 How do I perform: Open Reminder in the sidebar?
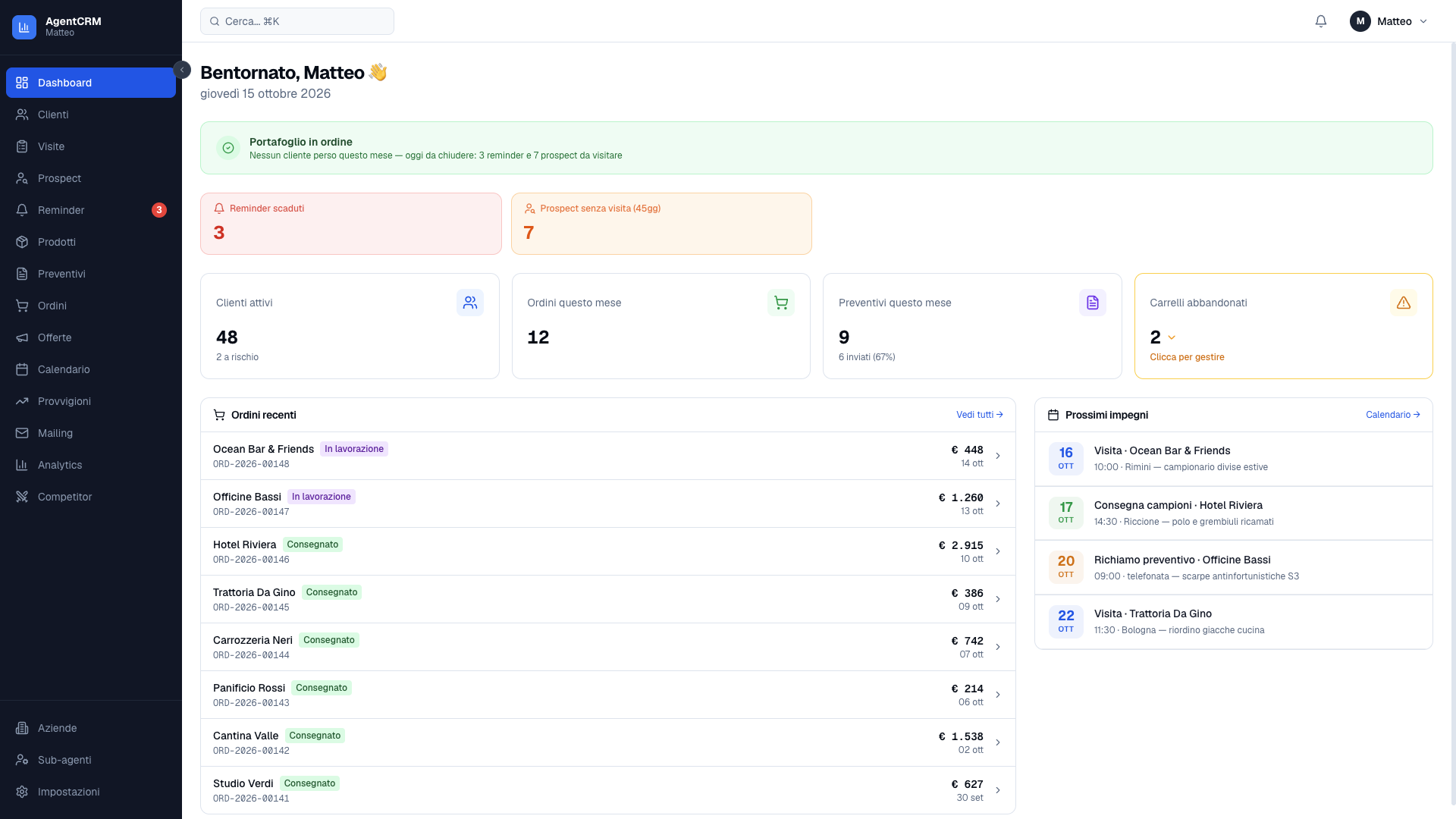coord(91,210)
